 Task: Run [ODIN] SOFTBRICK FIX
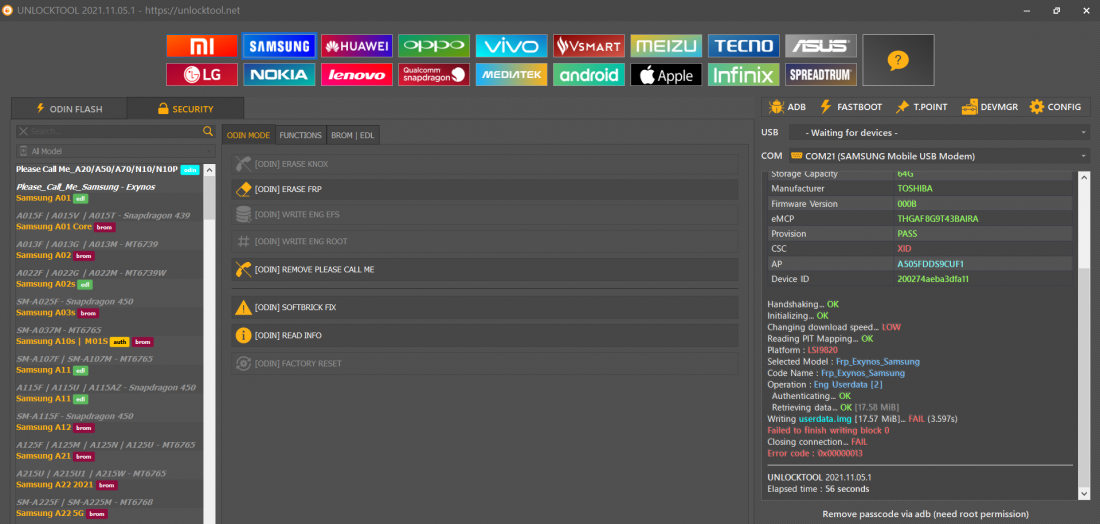coord(485,307)
